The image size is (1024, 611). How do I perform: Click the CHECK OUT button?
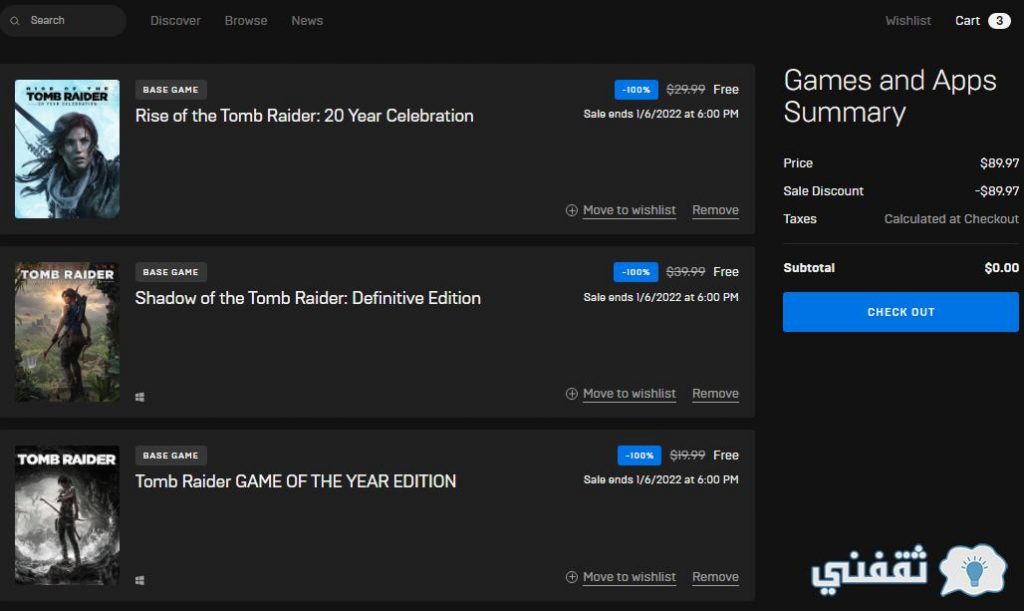[901, 312]
